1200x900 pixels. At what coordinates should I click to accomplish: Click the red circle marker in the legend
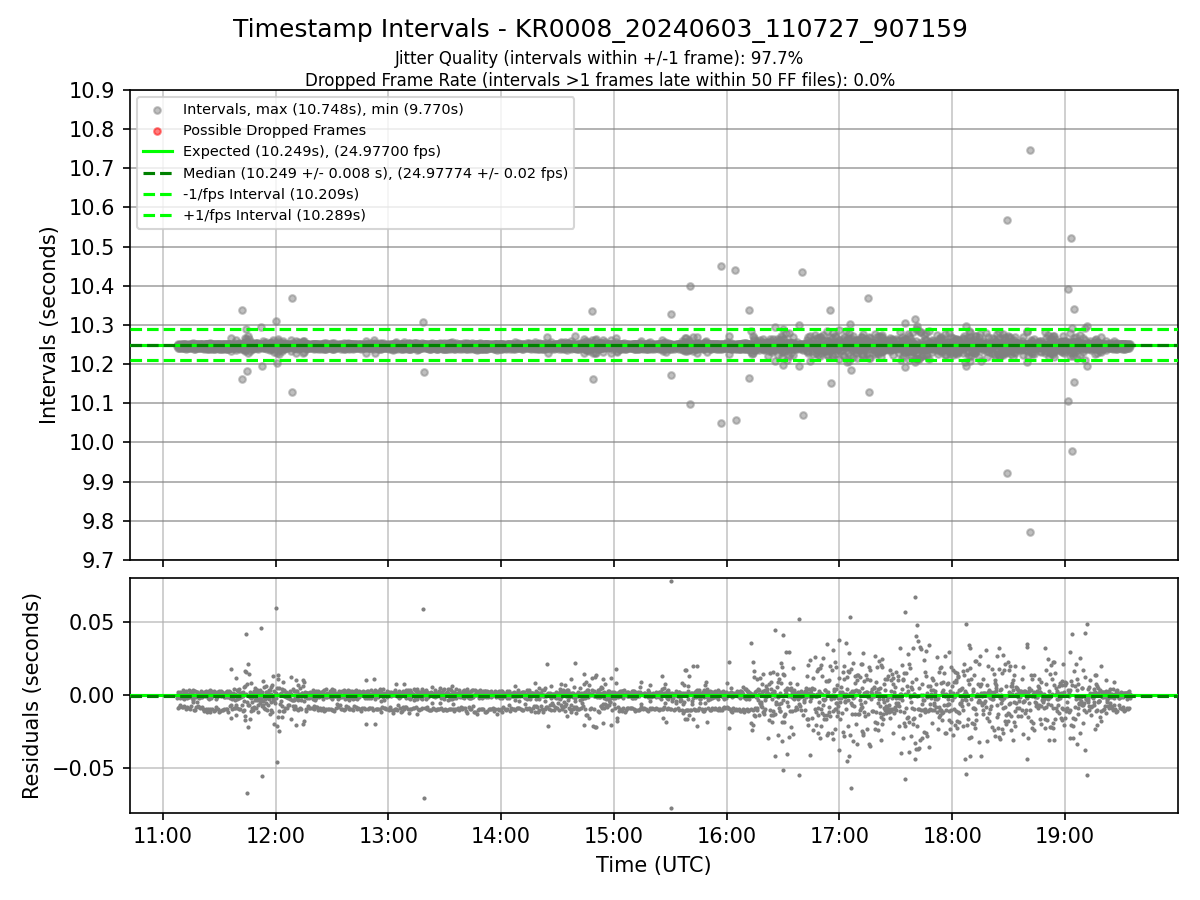(157, 130)
